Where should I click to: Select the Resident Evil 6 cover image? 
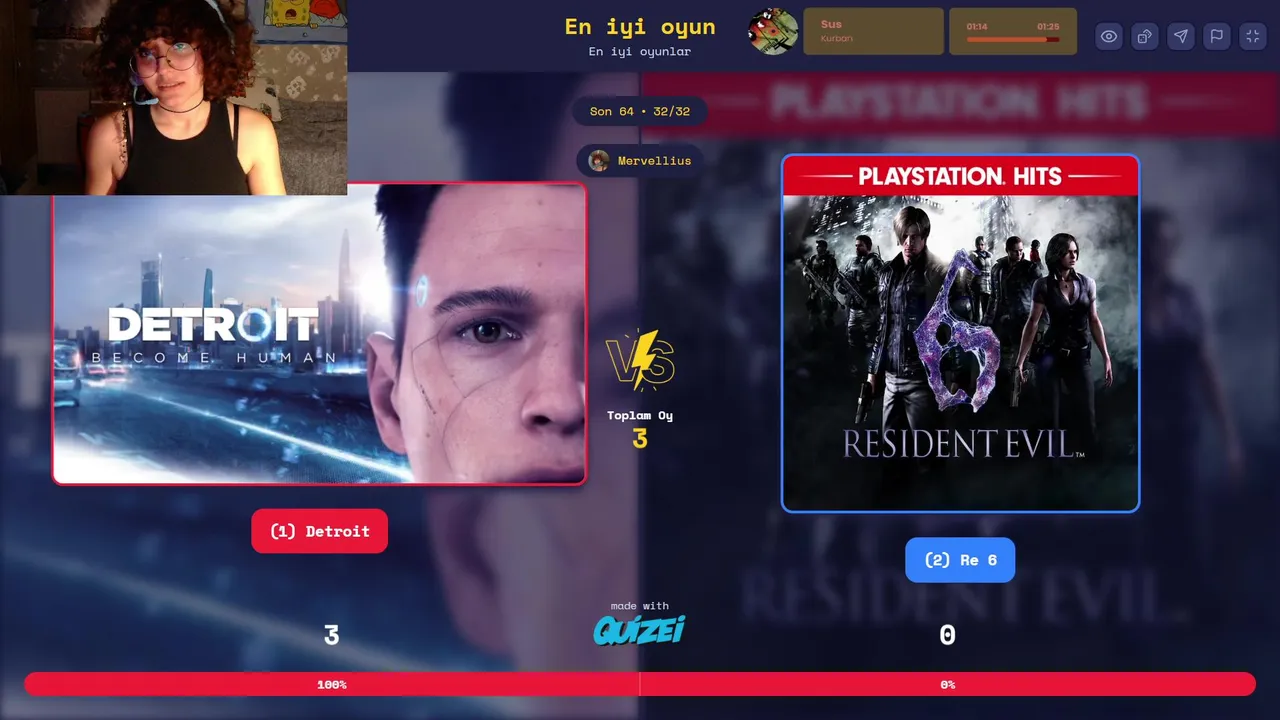click(960, 333)
